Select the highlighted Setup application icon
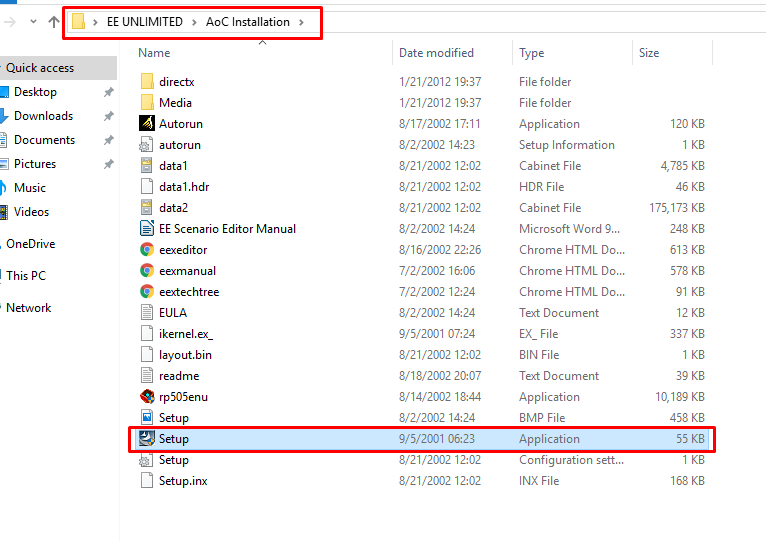Image resolution: width=766 pixels, height=542 pixels. pyautogui.click(x=147, y=439)
